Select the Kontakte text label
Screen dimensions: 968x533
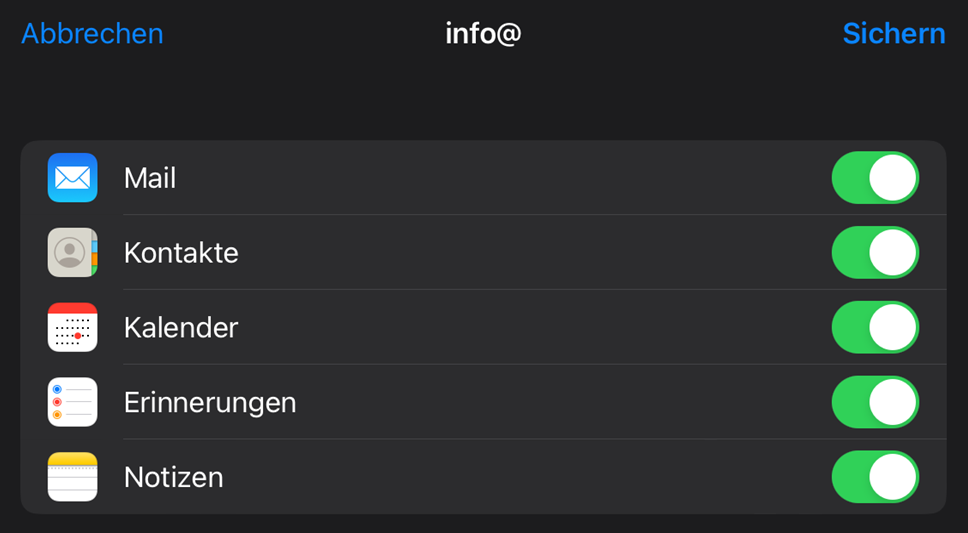(x=181, y=253)
